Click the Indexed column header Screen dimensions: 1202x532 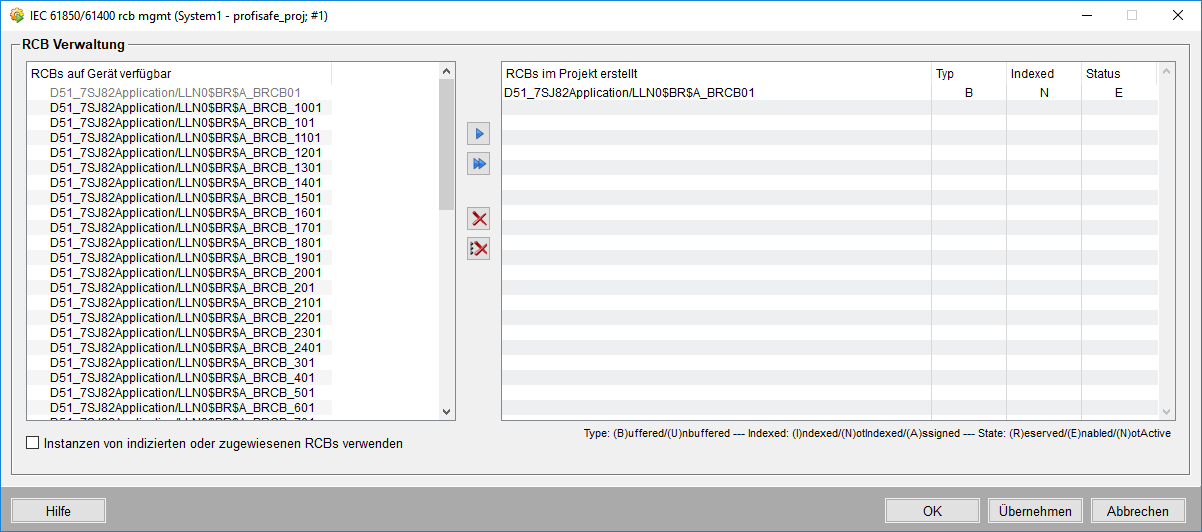1043,73
